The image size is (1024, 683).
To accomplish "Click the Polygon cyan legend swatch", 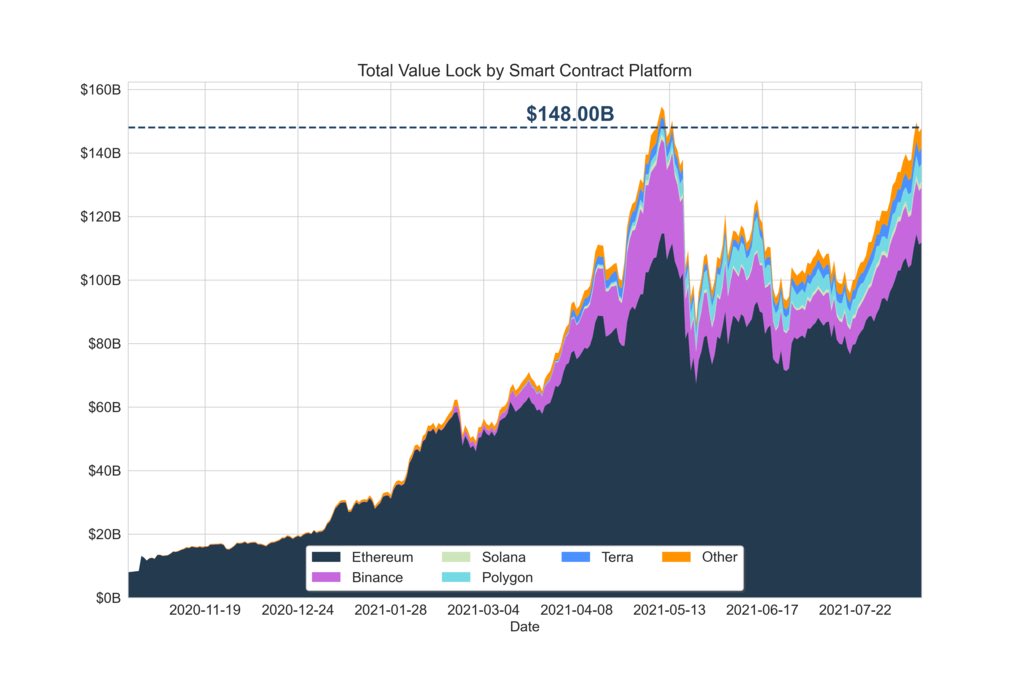I will (456, 577).
